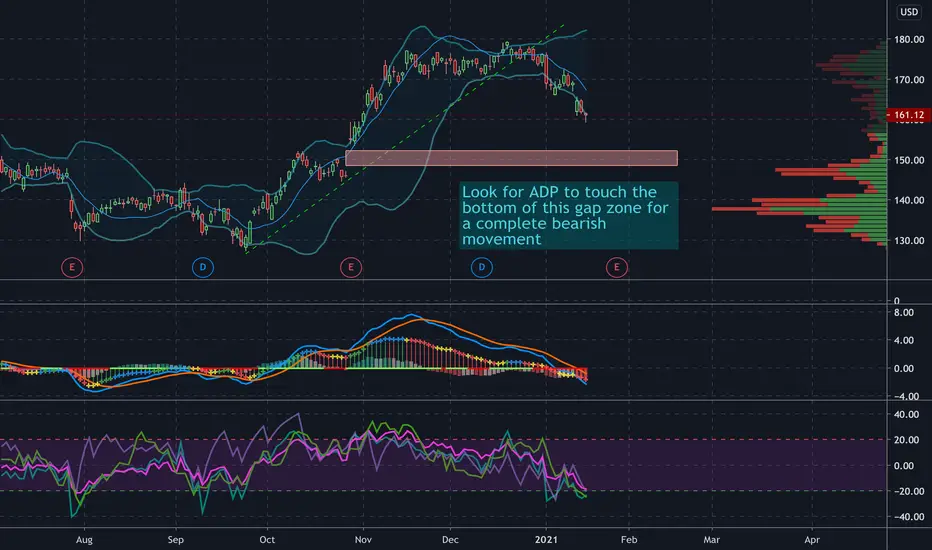Select the 'Look for ADP' text annotation
Image resolution: width=932 pixels, height=550 pixels.
(568, 215)
